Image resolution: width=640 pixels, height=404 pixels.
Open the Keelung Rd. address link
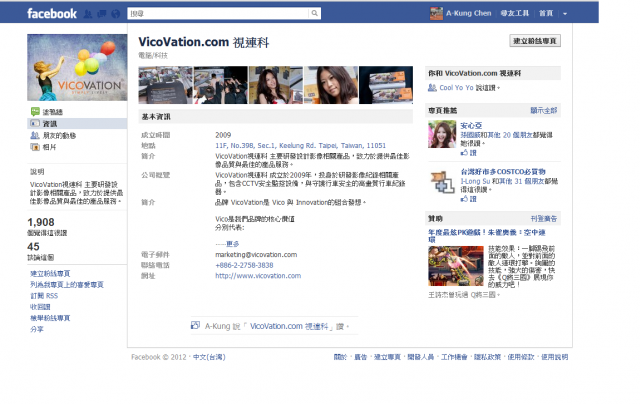tap(300, 145)
